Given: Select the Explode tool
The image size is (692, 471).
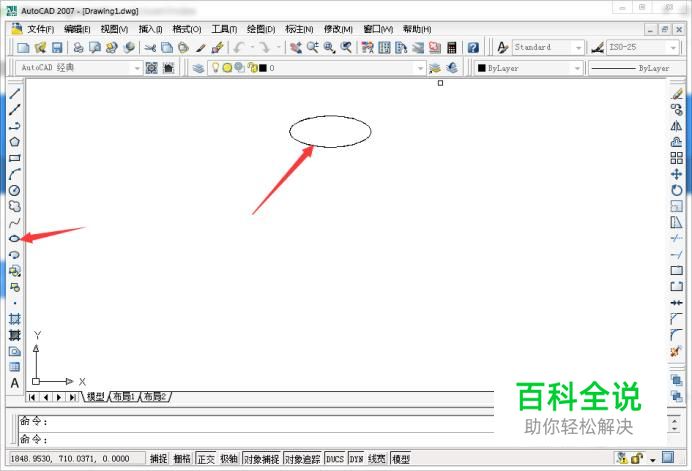Looking at the screenshot, I should pos(677,352).
